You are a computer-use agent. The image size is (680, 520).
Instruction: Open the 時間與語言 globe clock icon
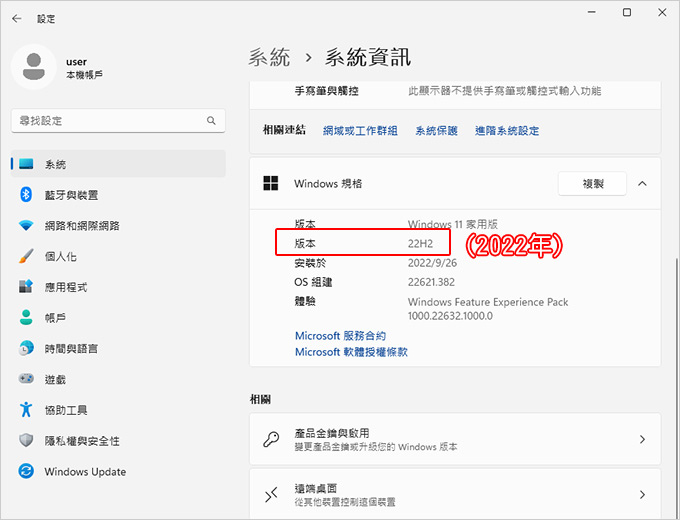click(26, 348)
